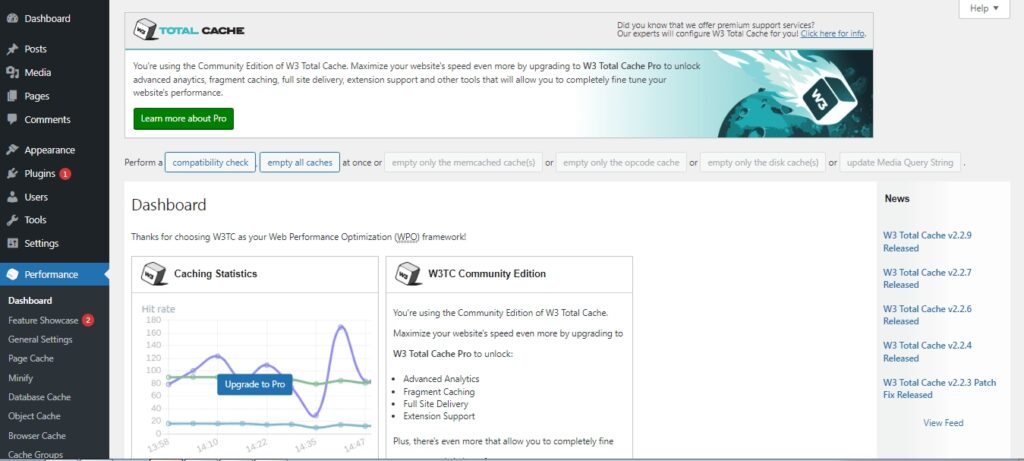Viewport: 1024px width, 461px height.
Task: Click the Pages icon in sidebar
Action: point(12,96)
